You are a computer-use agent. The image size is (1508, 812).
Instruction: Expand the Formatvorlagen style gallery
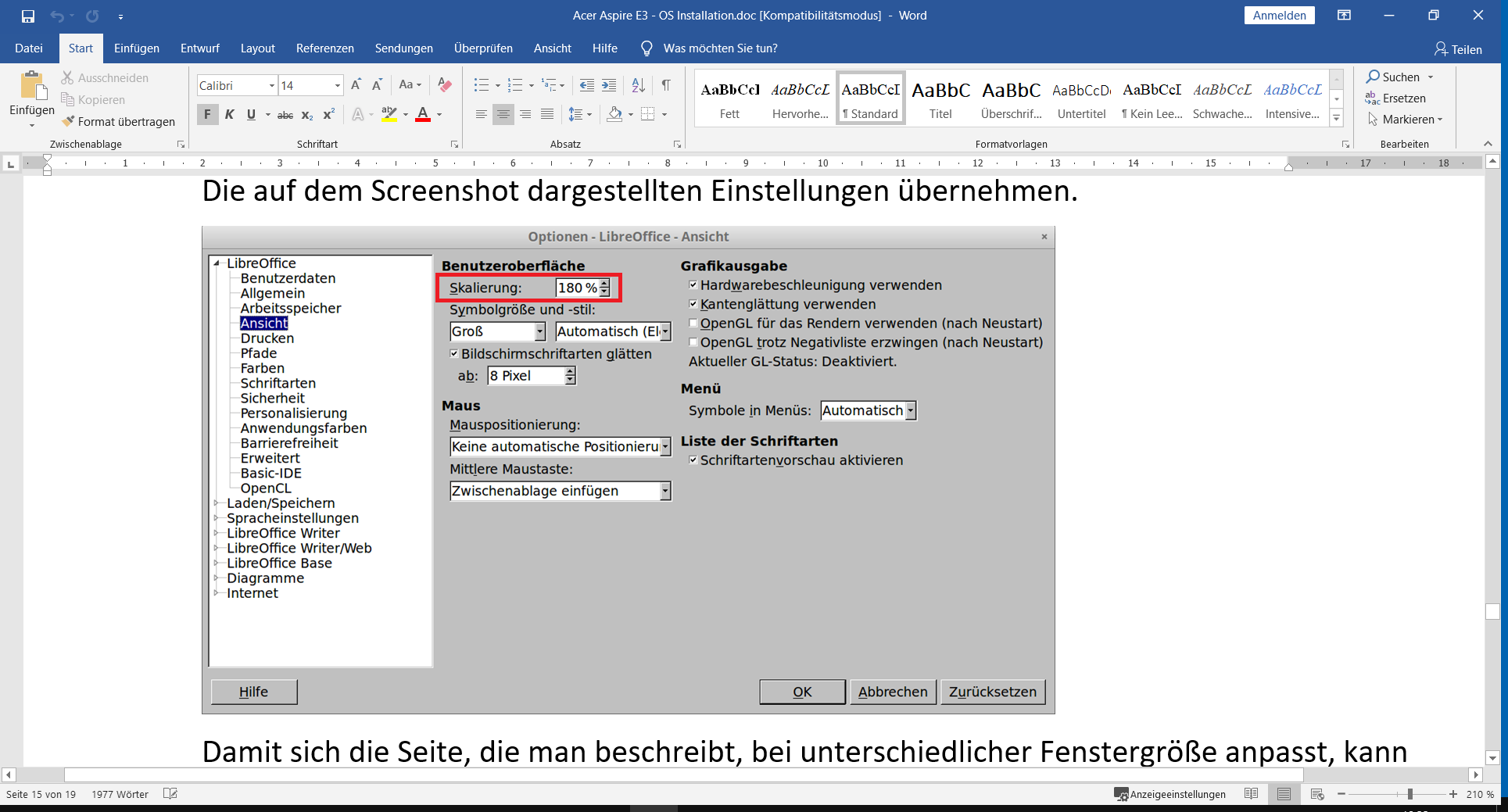coord(1337,118)
